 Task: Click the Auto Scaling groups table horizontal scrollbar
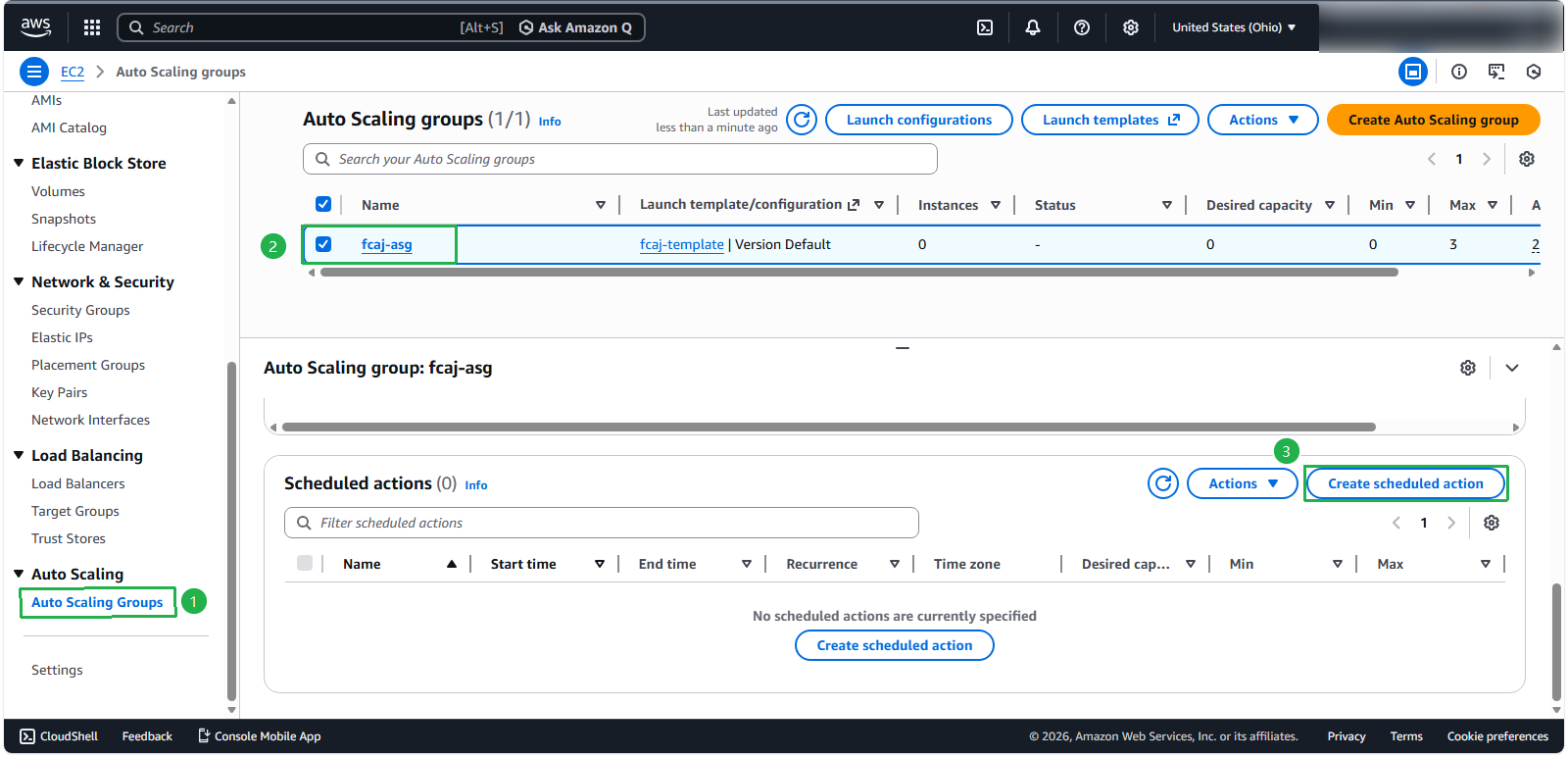point(858,273)
